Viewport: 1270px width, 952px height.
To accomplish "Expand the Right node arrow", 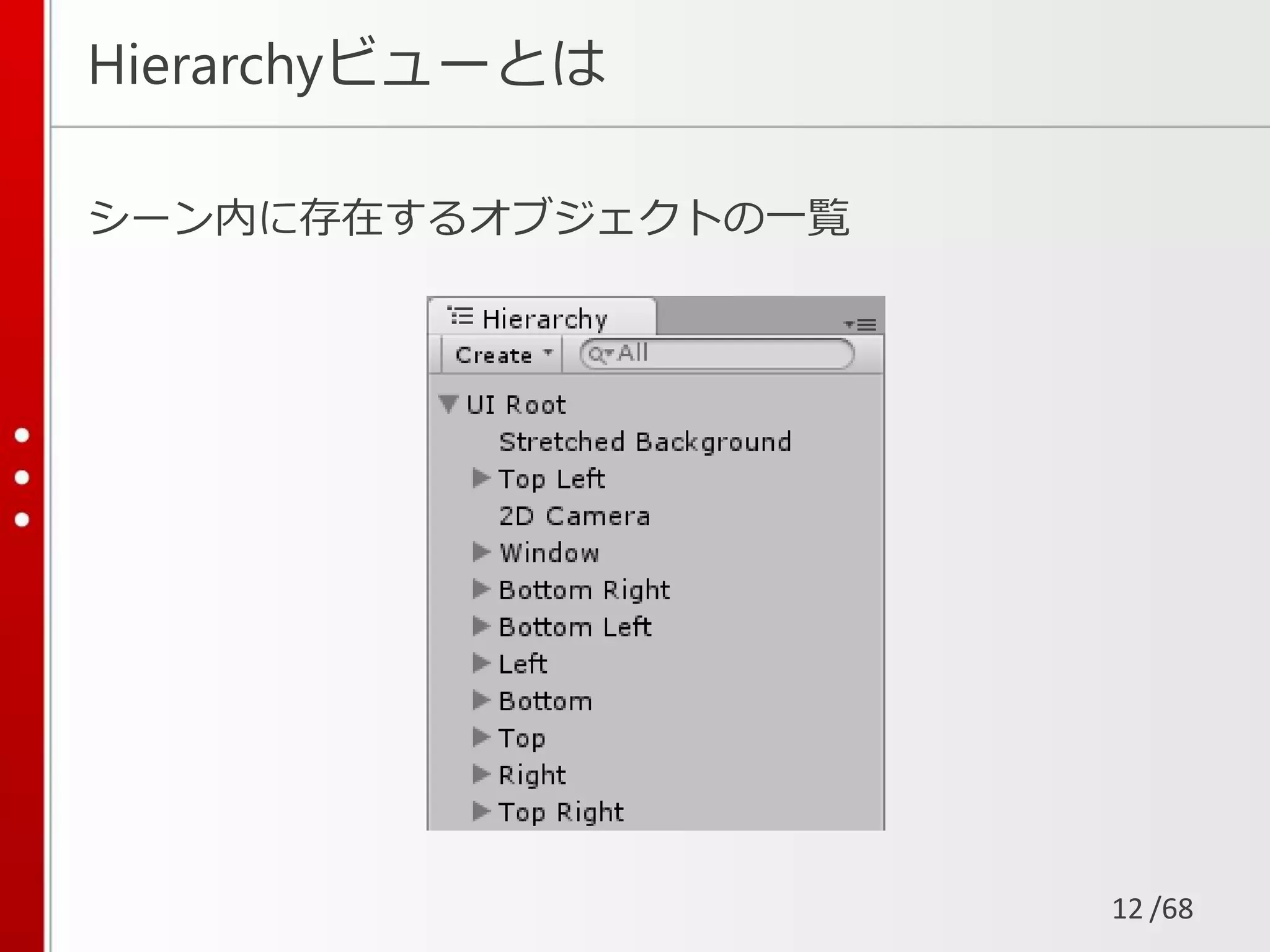I will [x=481, y=774].
